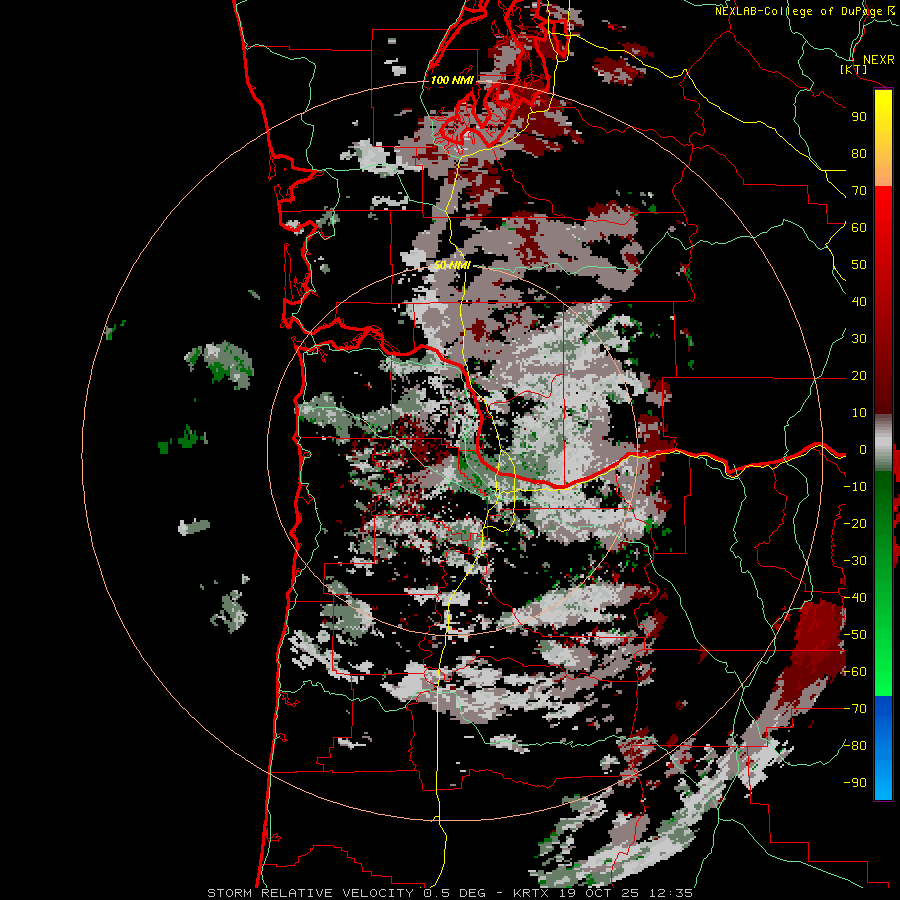
Task: Click the 'NEXR' label above the color scale
Action: pyautogui.click(x=878, y=60)
